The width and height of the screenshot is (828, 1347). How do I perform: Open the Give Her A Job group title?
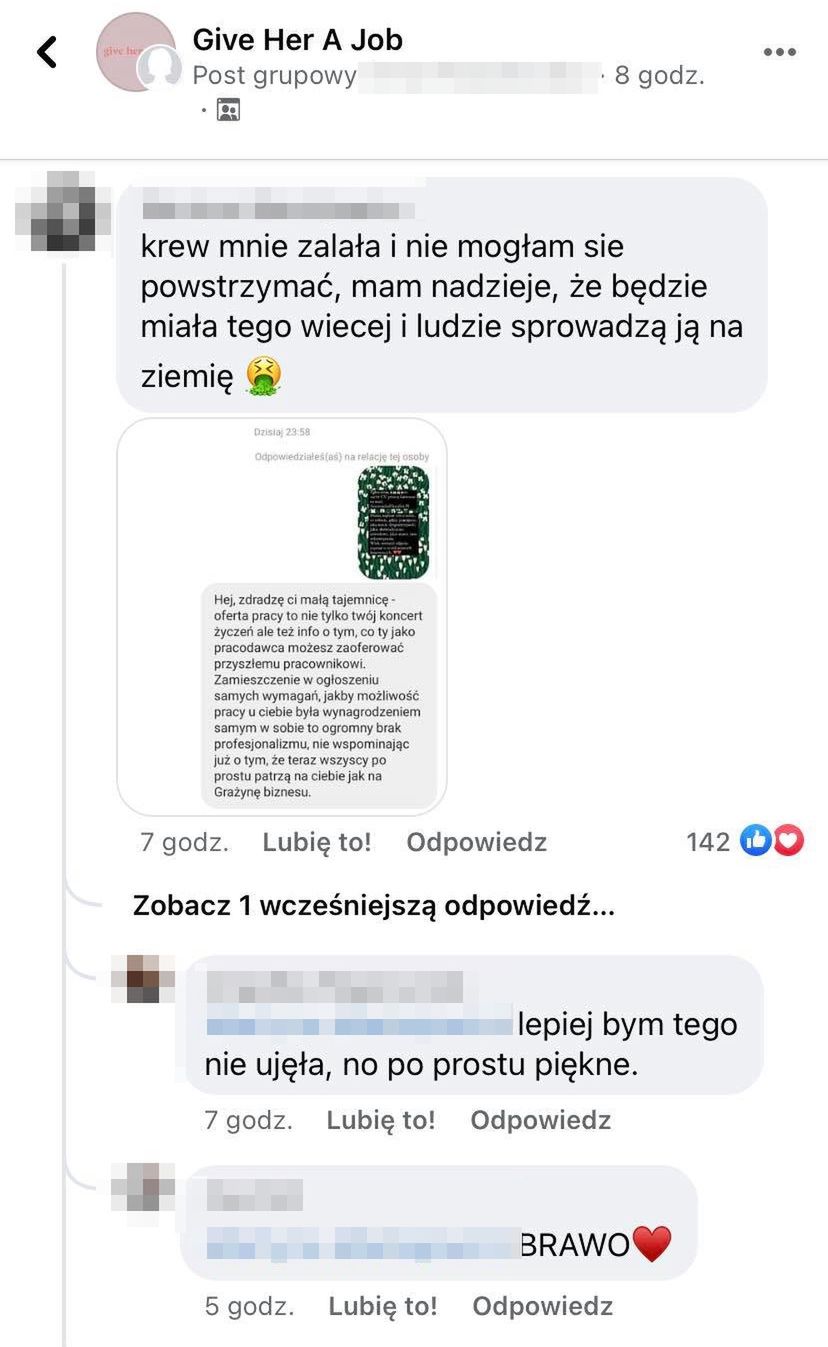point(297,39)
